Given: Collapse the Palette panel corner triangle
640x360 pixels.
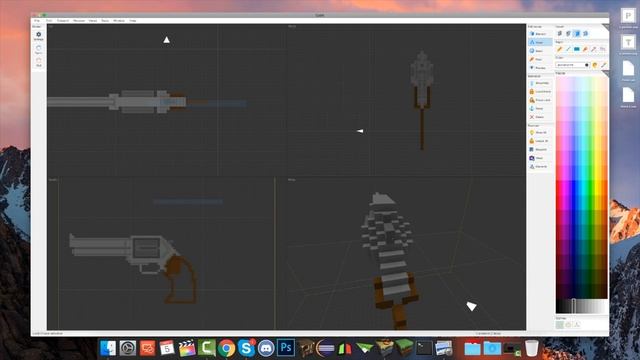Looking at the screenshot, I should (x=605, y=74).
